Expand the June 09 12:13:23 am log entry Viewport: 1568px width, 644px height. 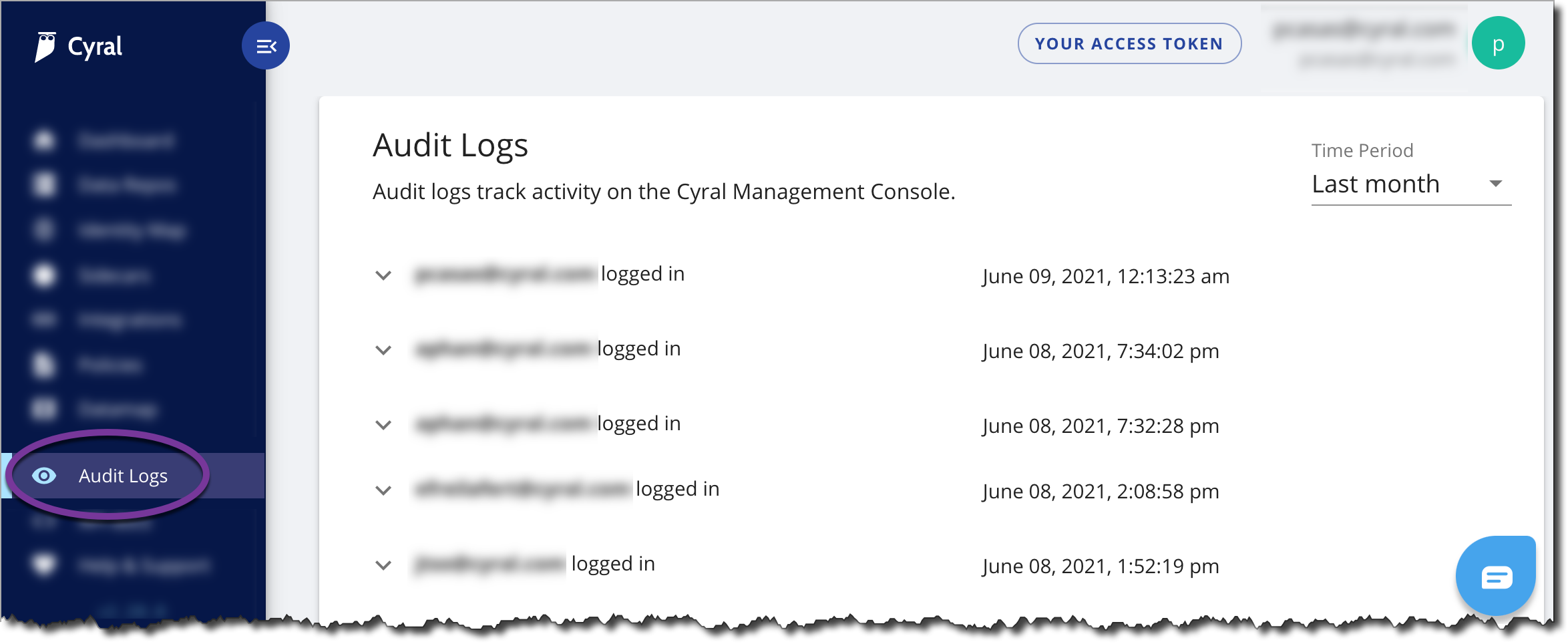(x=383, y=275)
